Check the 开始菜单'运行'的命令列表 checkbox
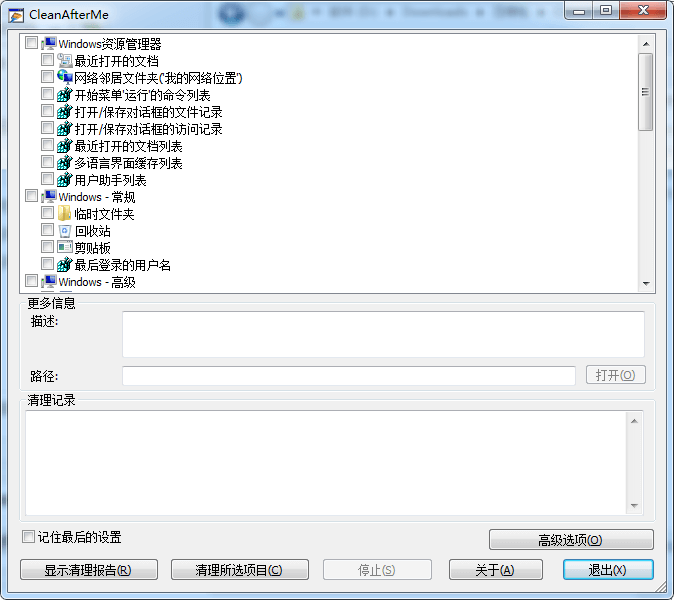Viewport: 674px width, 600px height. tap(47, 94)
